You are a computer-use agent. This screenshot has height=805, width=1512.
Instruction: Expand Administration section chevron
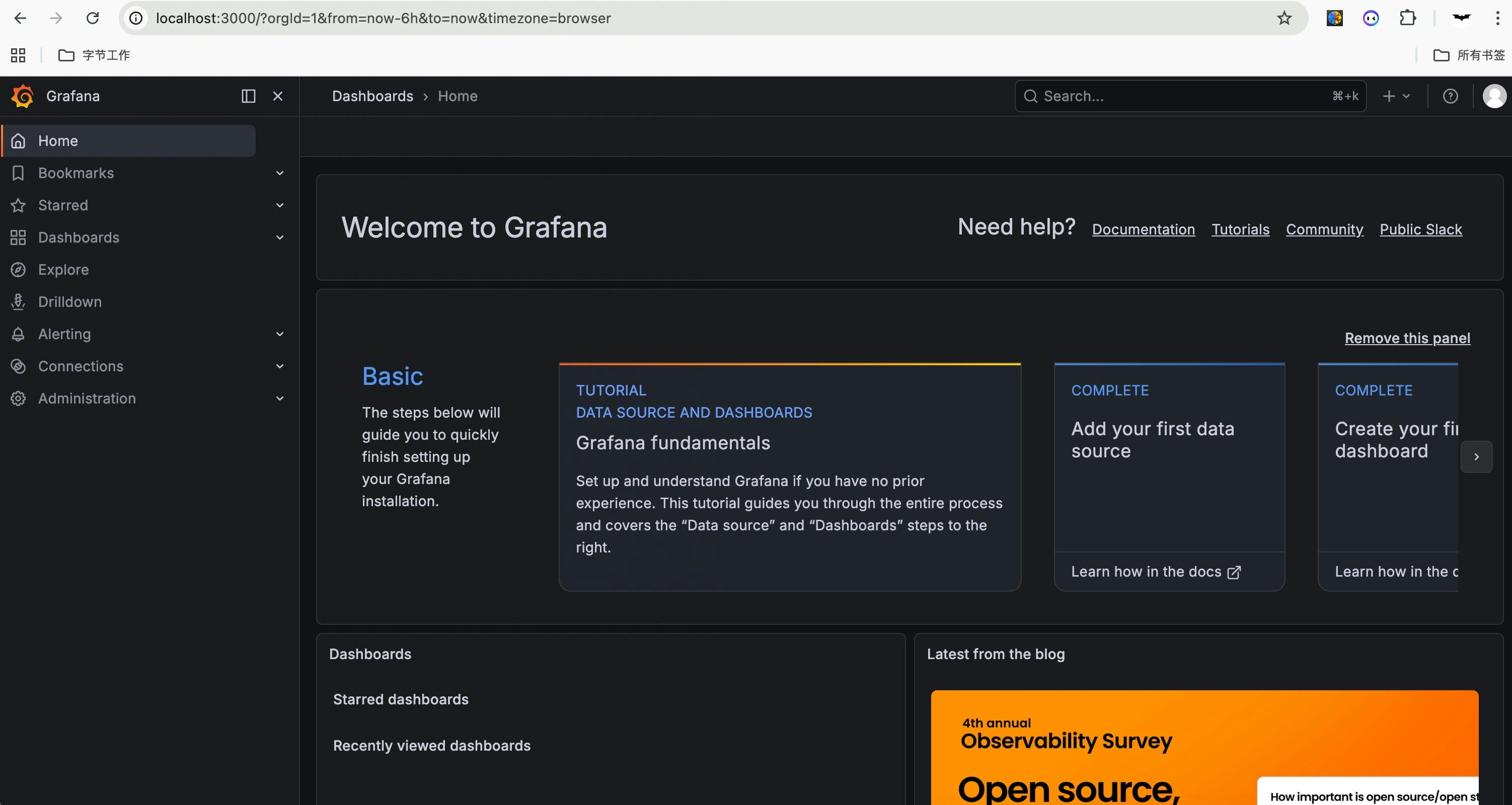pyautogui.click(x=280, y=398)
